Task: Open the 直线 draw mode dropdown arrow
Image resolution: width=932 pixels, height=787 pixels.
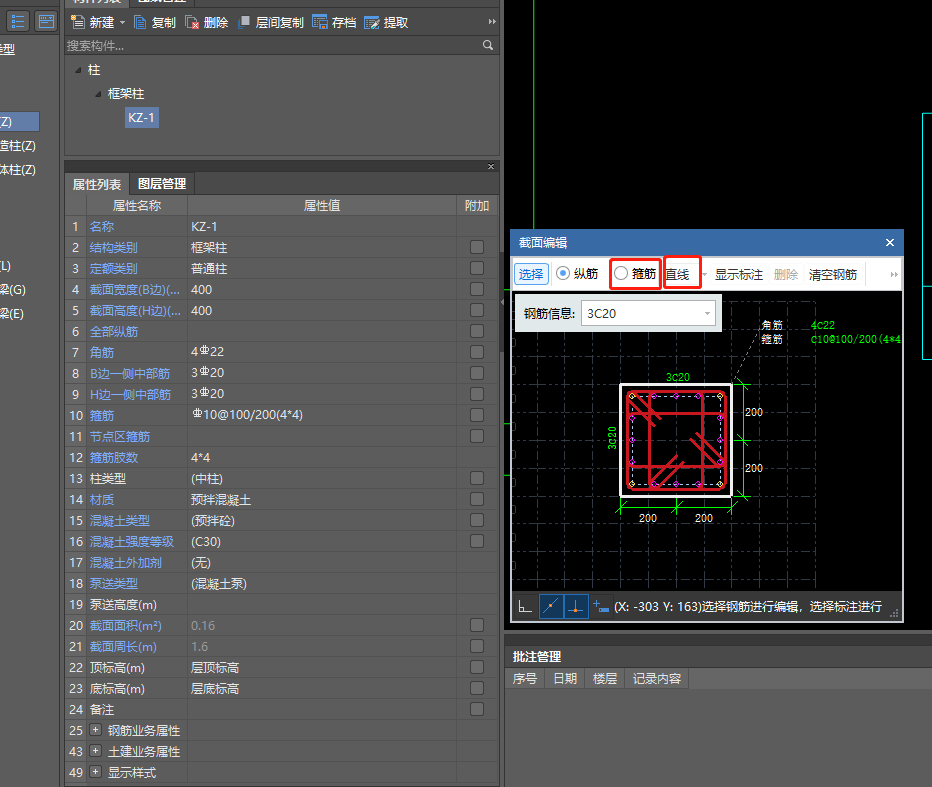Action: coord(704,275)
